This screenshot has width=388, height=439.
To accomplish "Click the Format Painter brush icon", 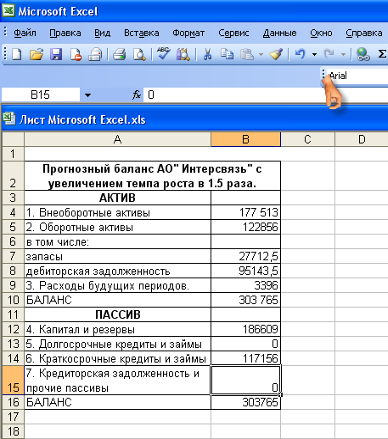I will point(276,54).
